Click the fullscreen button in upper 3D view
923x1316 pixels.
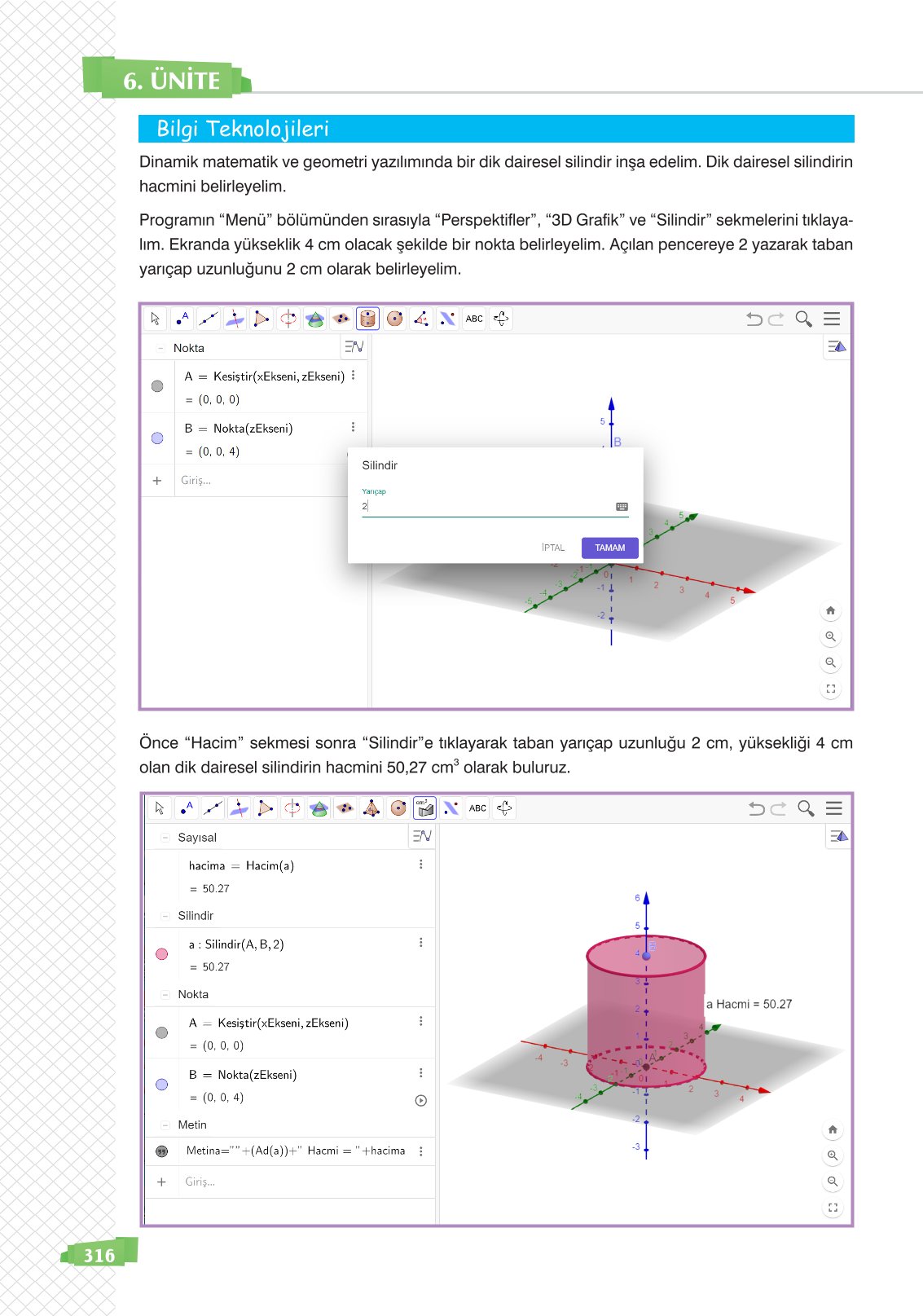(830, 689)
